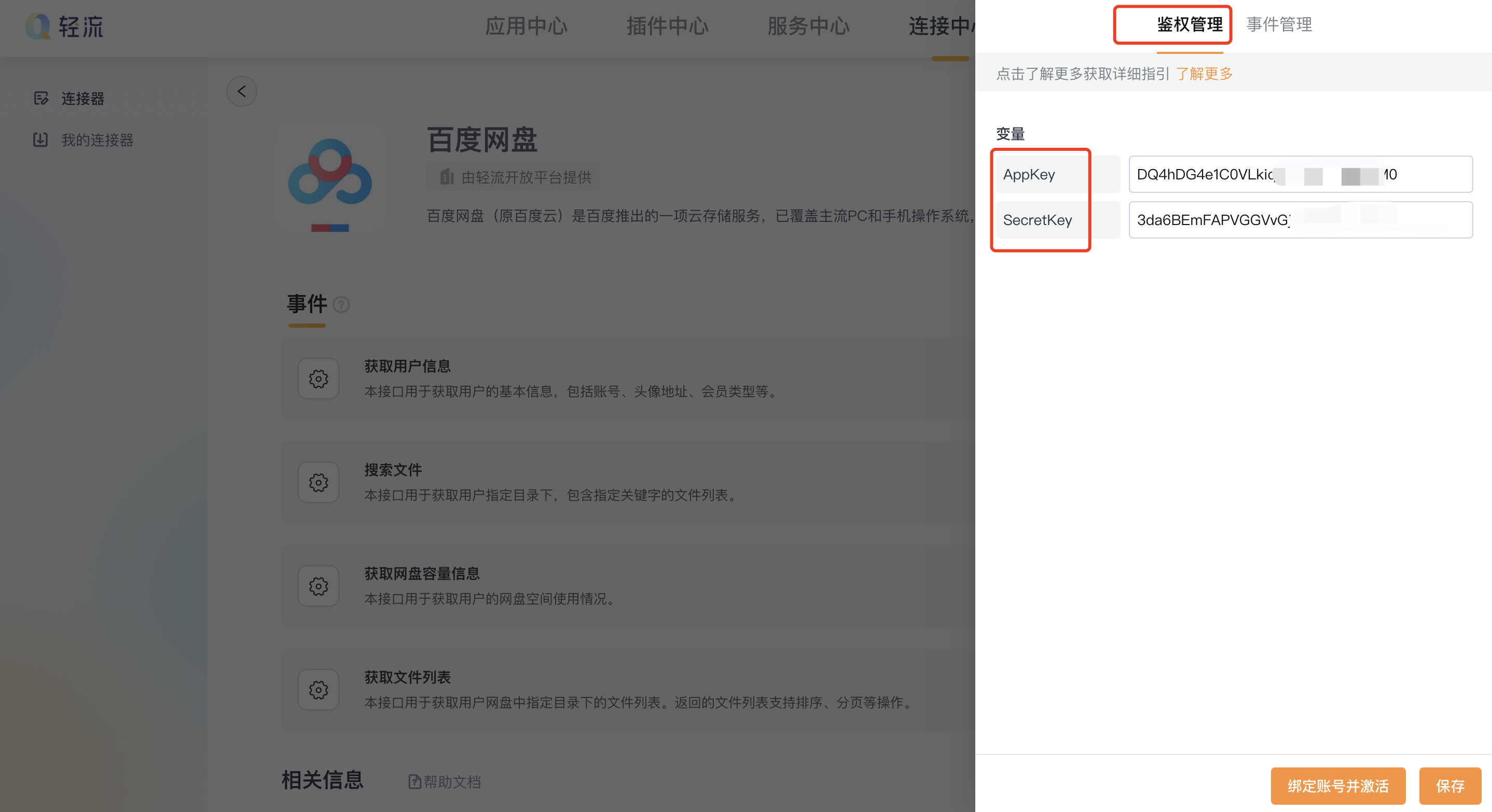Image resolution: width=1492 pixels, height=812 pixels.
Task: Click the 帮助文档 document icon
Action: (x=415, y=781)
